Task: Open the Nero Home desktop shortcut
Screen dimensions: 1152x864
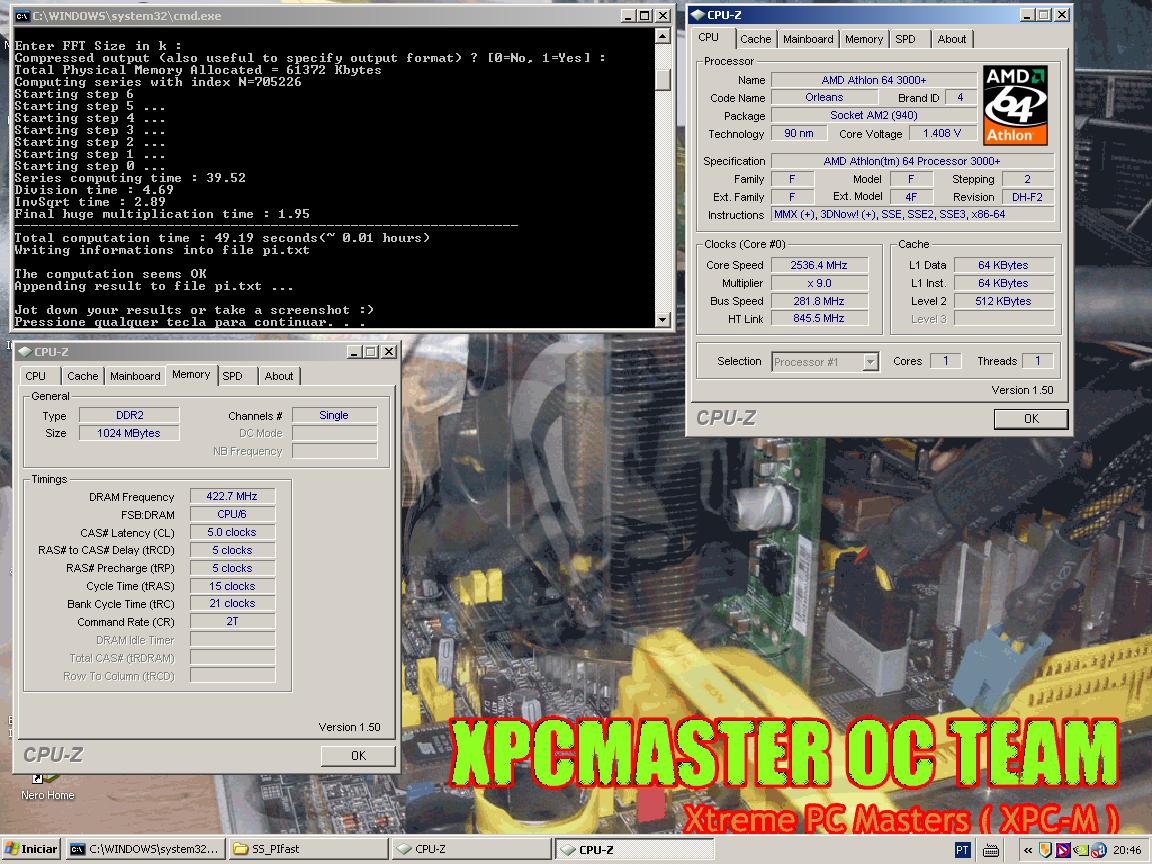Action: click(47, 787)
